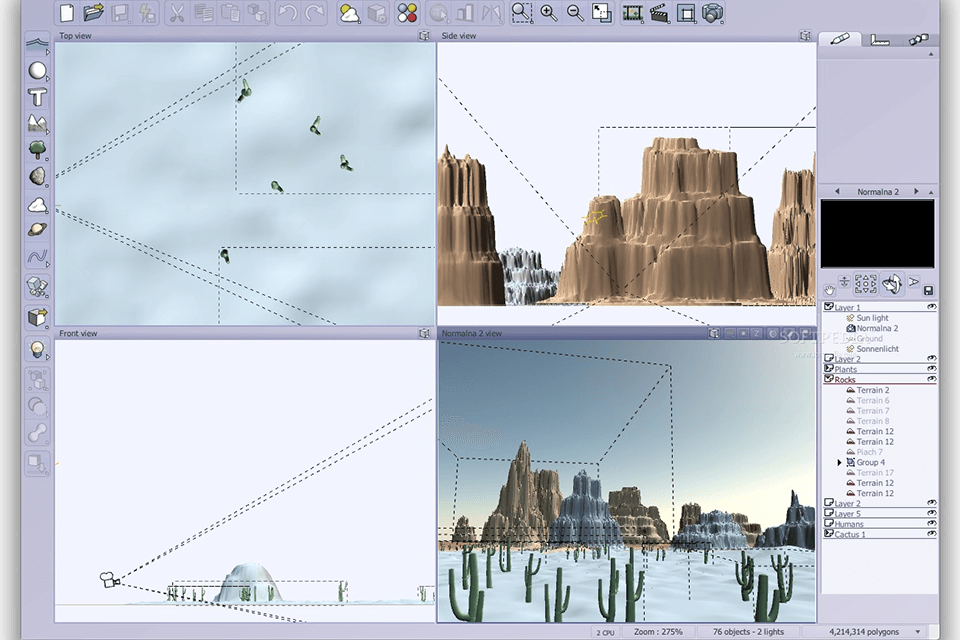Create a terrain with the mountain tool
960x640 pixels.
coord(37,123)
